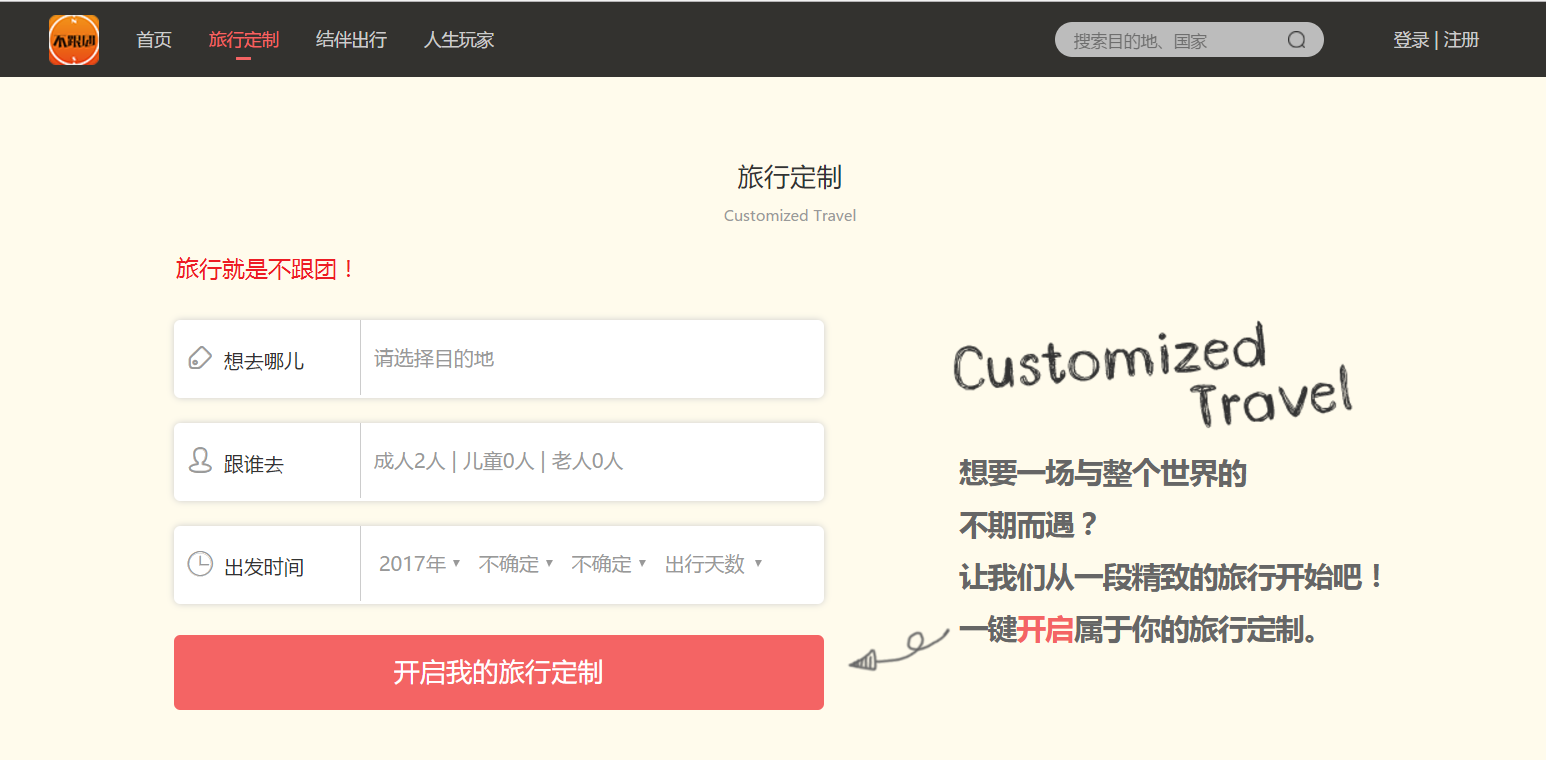Open the second 不确定 day dropdown
1546x760 pixels.
point(608,564)
